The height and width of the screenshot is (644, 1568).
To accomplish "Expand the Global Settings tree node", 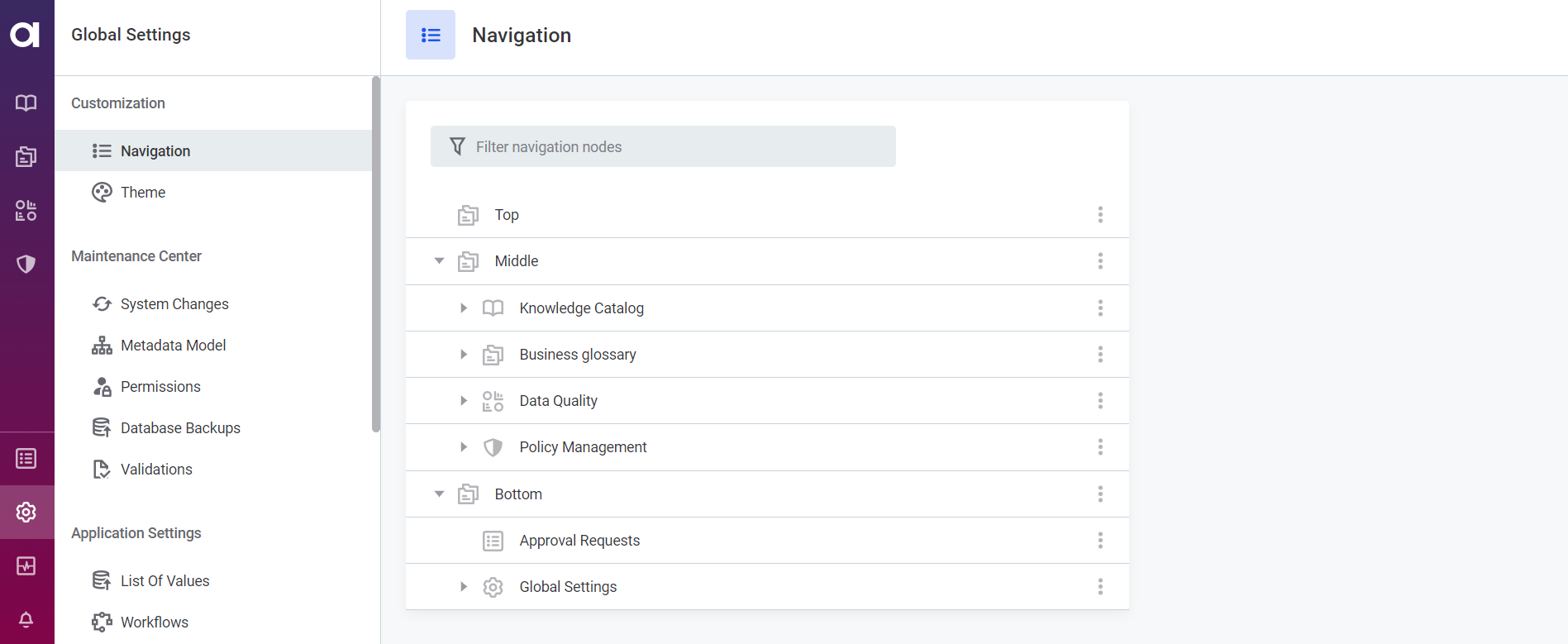I will pyautogui.click(x=464, y=587).
